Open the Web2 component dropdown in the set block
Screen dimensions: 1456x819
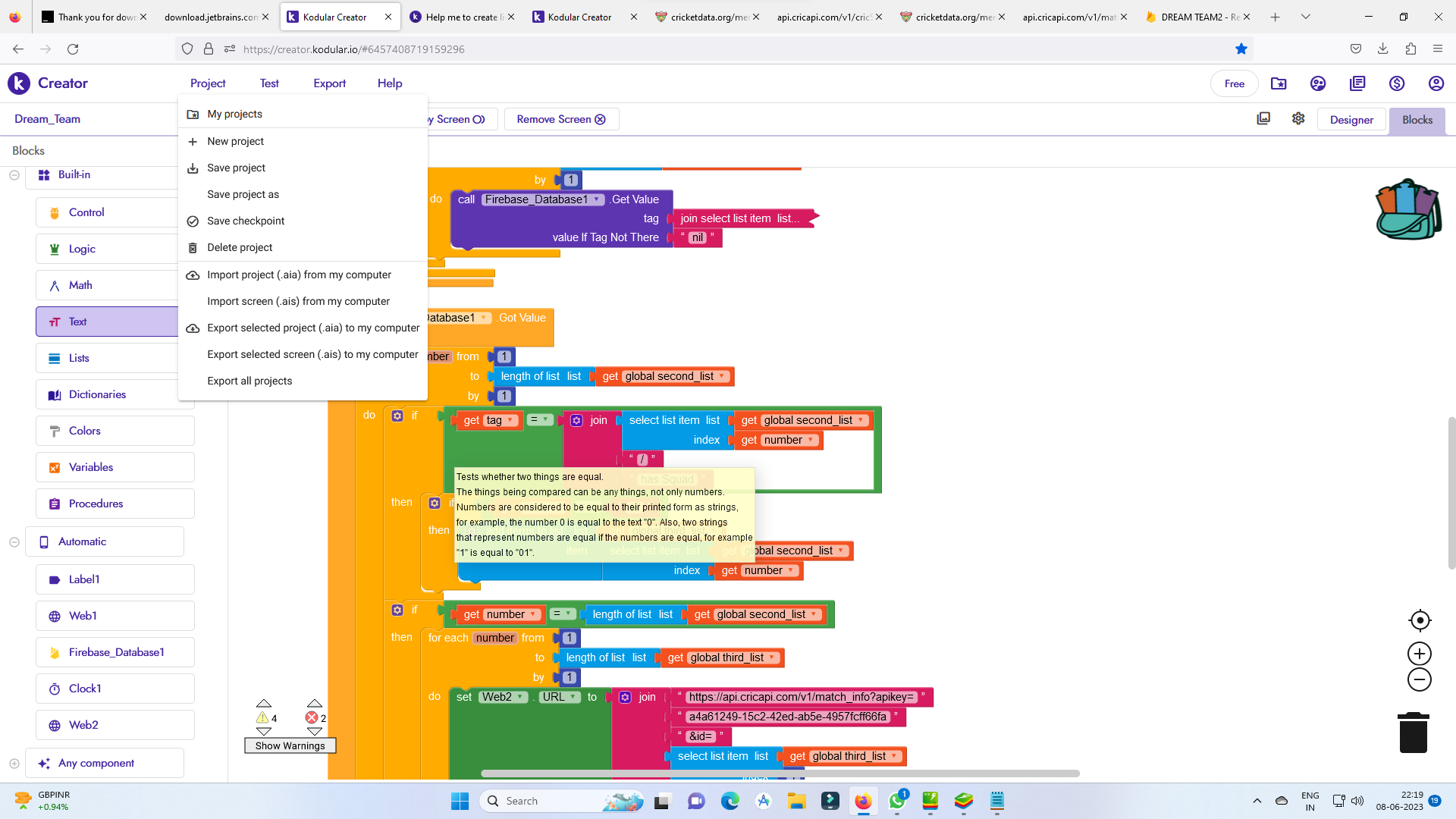[x=503, y=697]
